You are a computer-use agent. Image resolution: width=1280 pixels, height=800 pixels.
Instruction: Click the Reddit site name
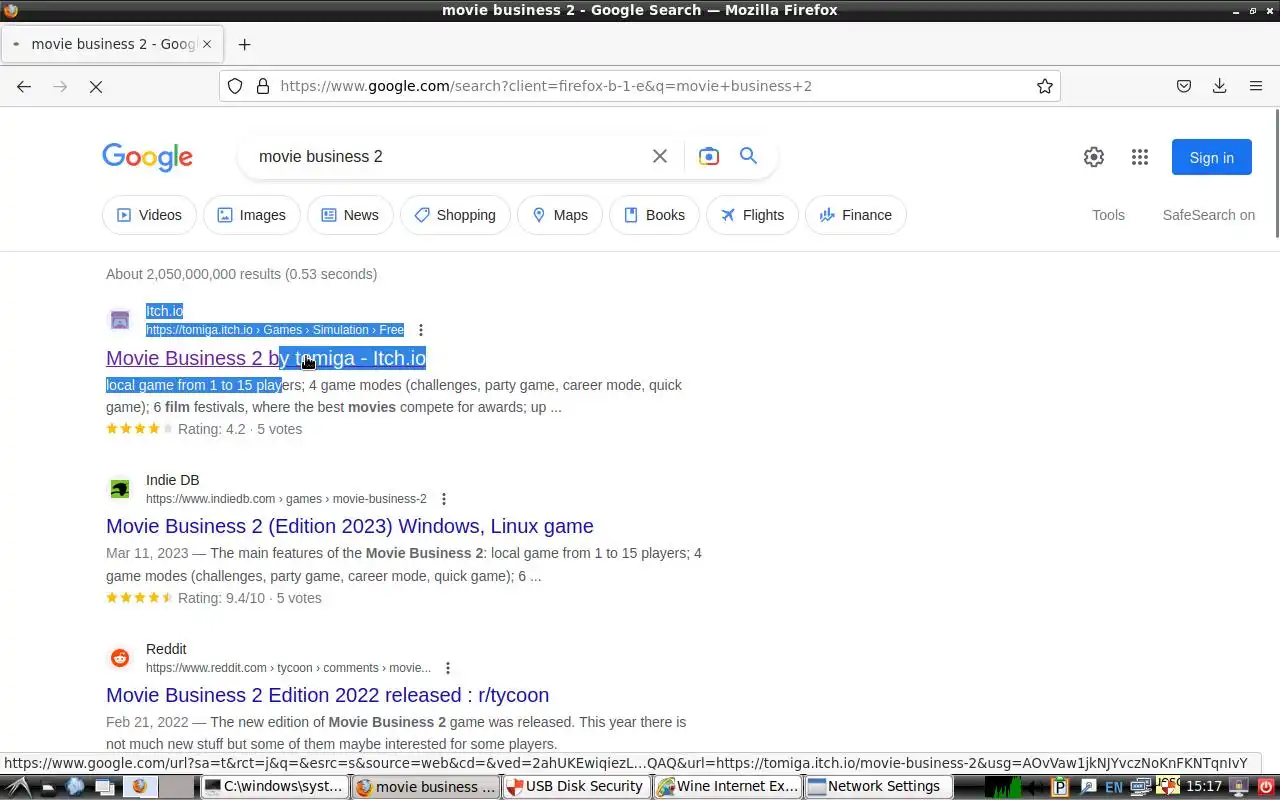click(166, 649)
